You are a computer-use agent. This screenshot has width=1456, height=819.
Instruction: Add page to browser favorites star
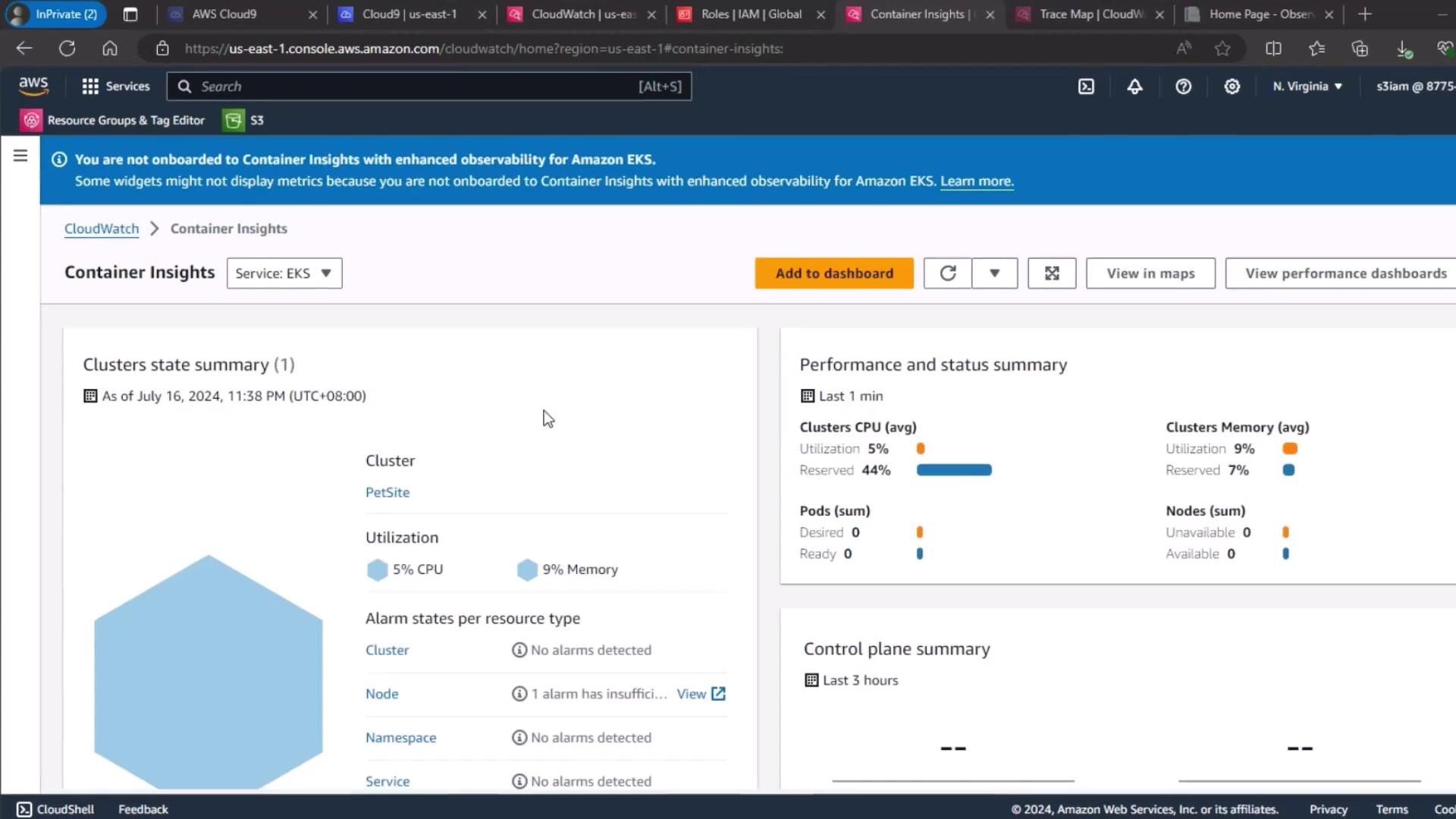(x=1222, y=49)
